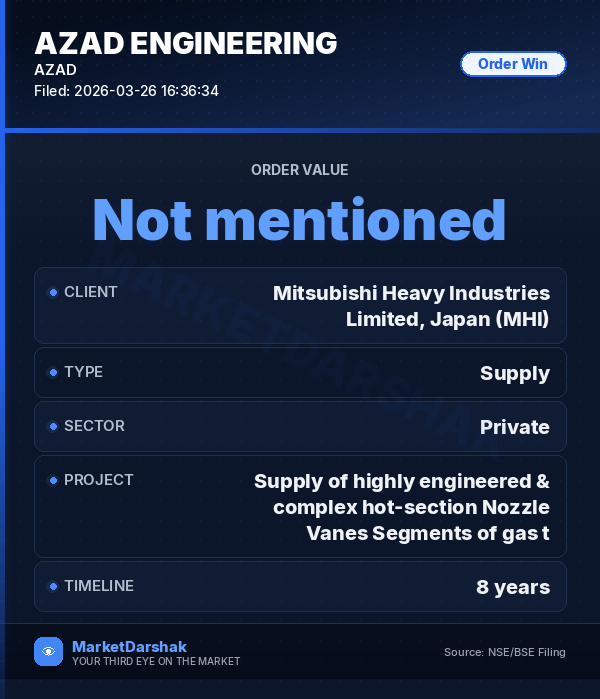Viewport: 600px width, 699px height.
Task: Click the Mitsubishi Heavy Industries client value
Action: 411,306
